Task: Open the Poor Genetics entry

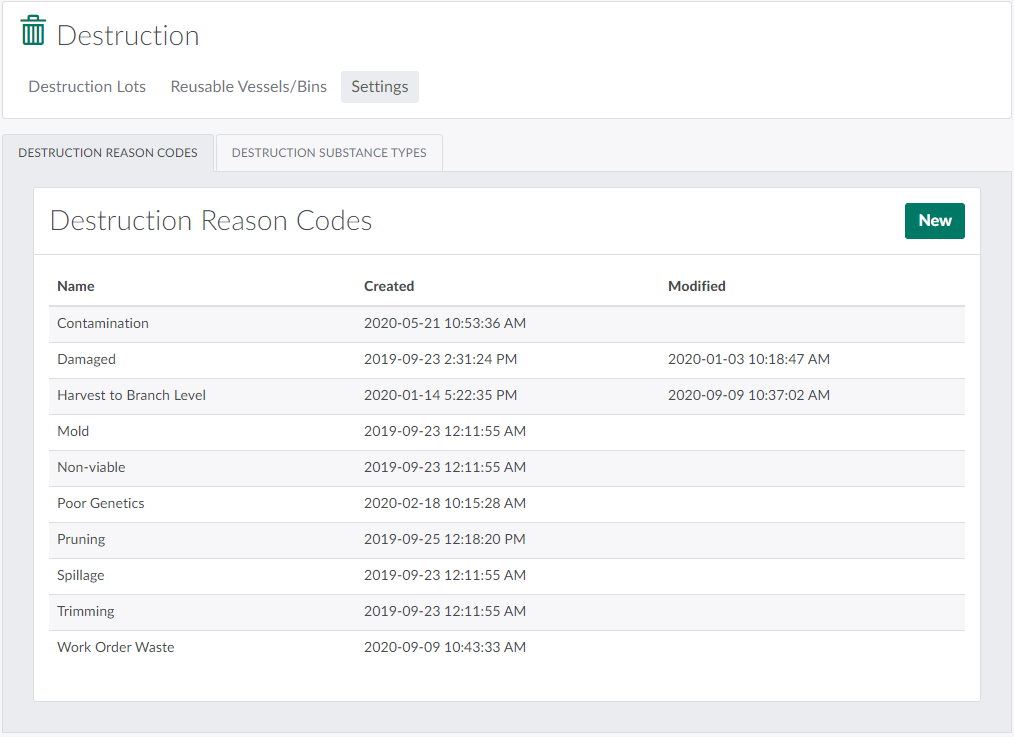Action: (x=101, y=503)
